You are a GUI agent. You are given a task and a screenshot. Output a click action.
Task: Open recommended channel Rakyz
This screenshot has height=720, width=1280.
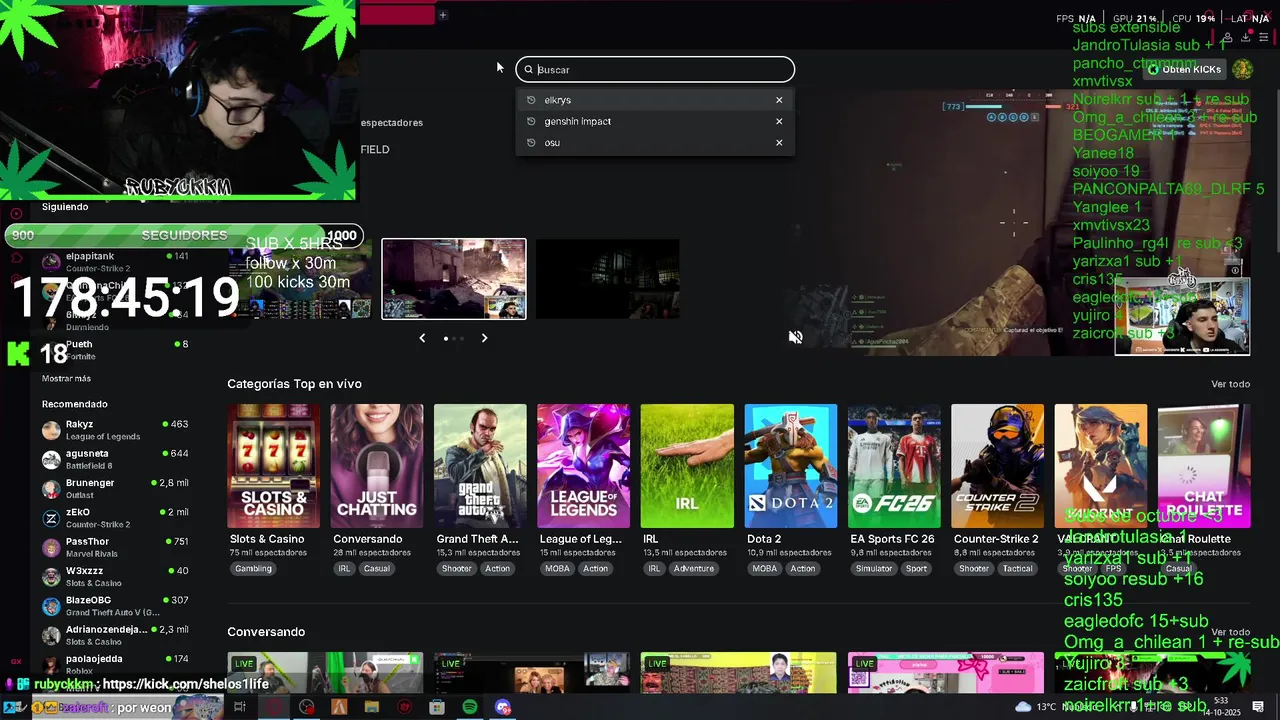[115, 430]
